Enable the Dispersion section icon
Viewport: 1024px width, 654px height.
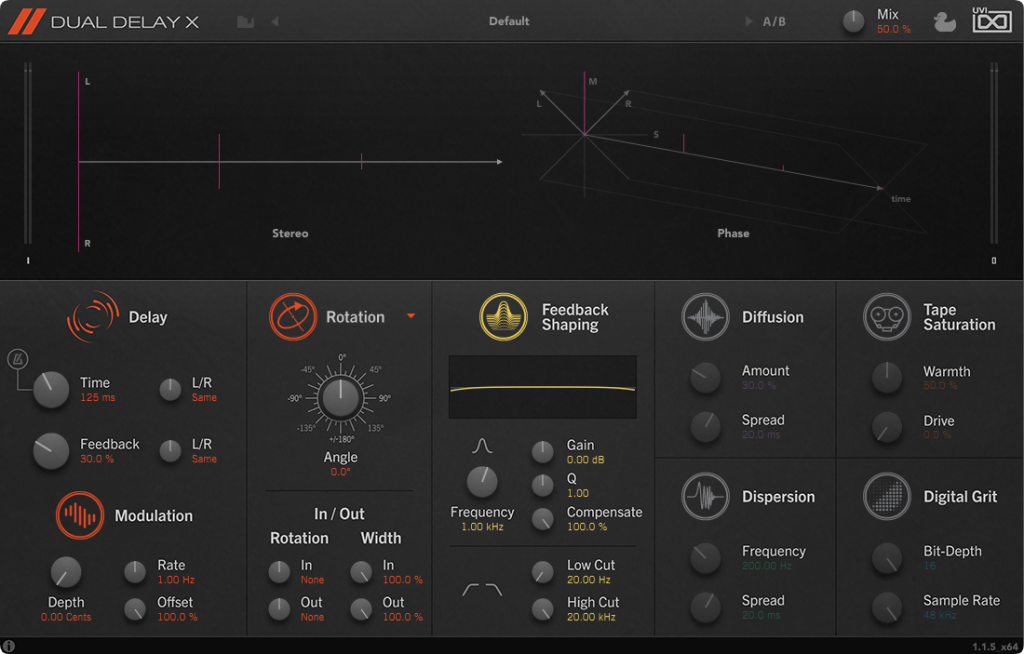(705, 497)
